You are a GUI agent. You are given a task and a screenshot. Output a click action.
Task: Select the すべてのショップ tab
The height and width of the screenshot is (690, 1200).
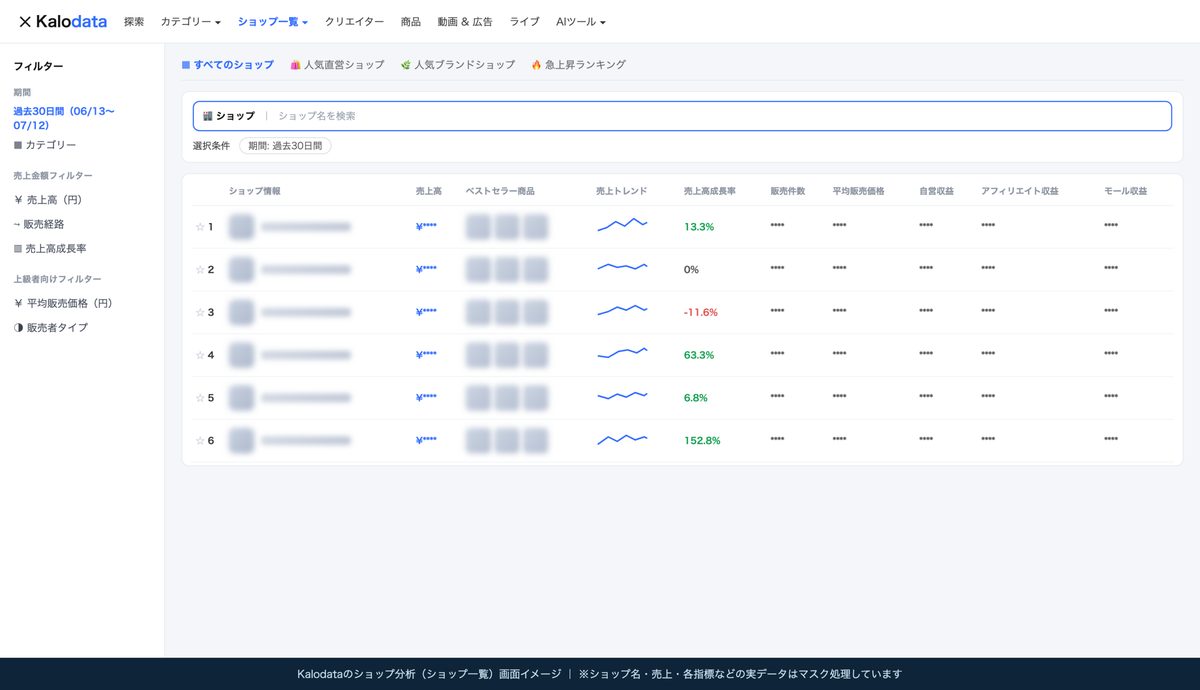click(227, 64)
